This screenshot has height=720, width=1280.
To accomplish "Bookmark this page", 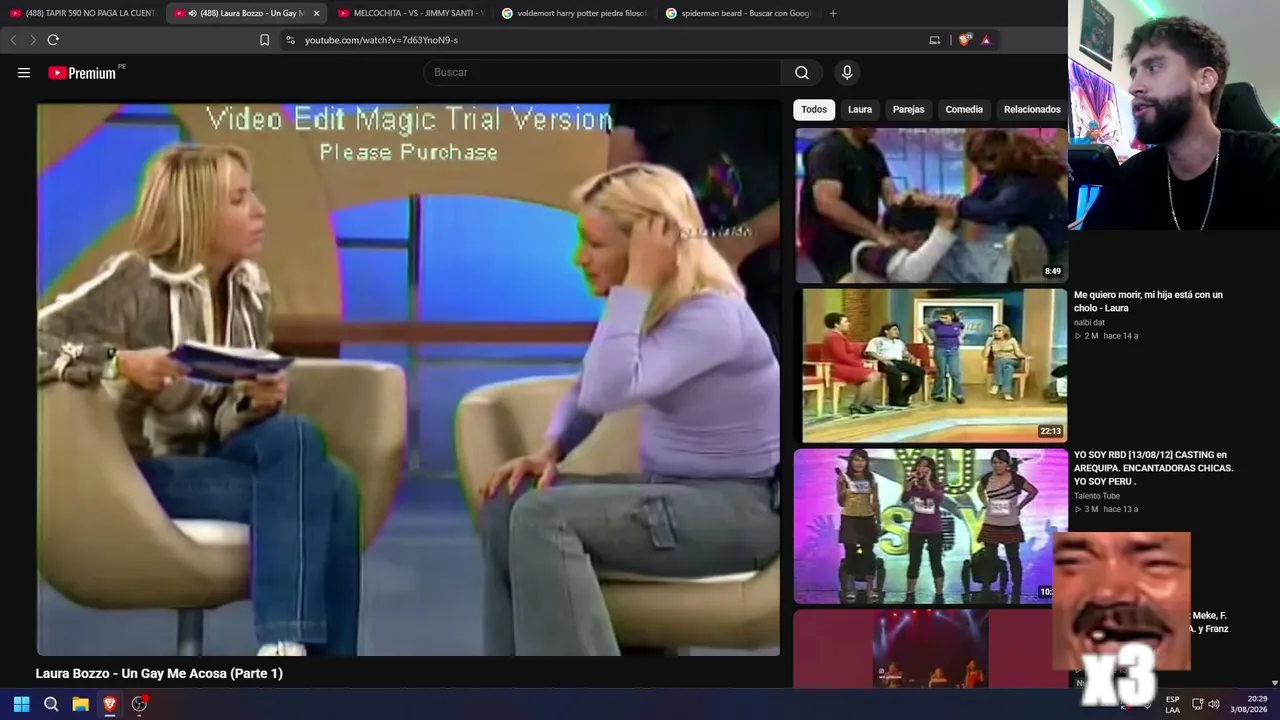I will point(264,40).
